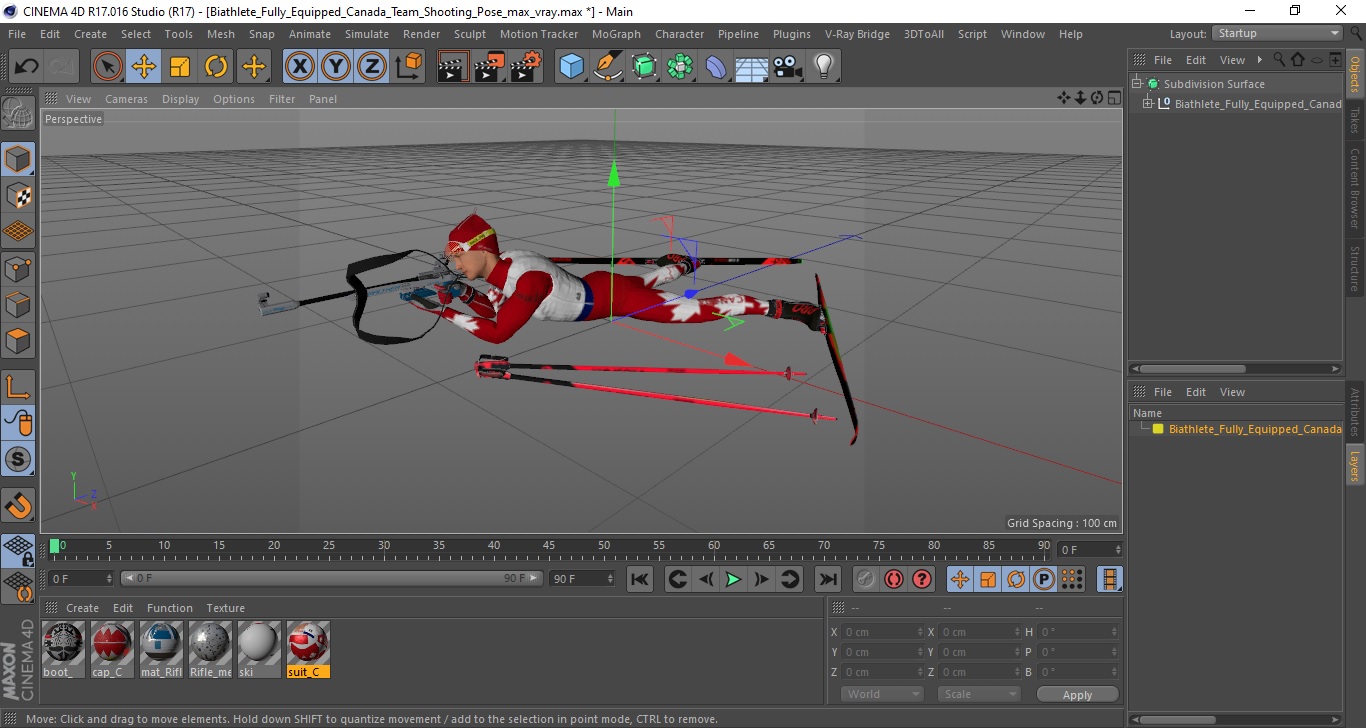Select Points mode in left palette
This screenshot has width=1366, height=728.
click(x=19, y=268)
